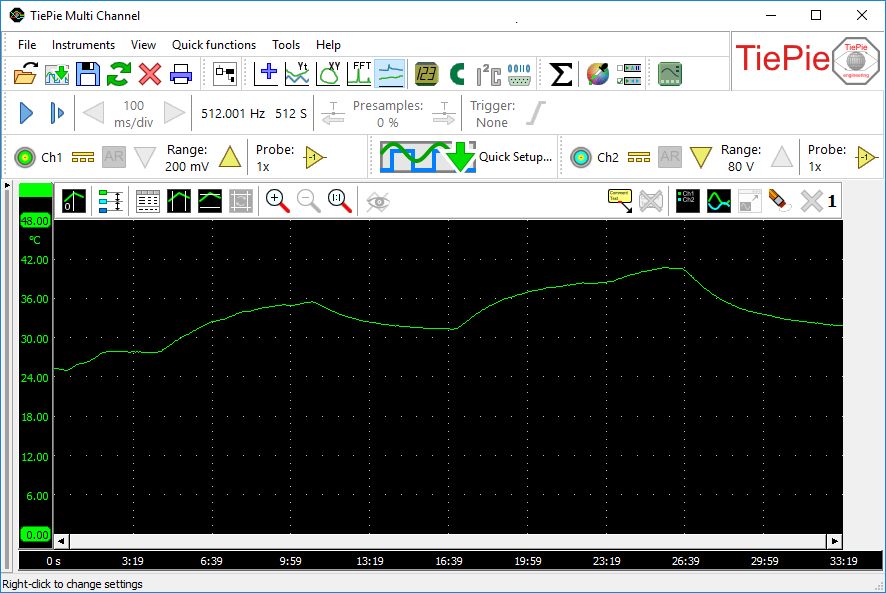The image size is (886, 593).
Task: Increase Ch1 range with the up triangle
Action: point(230,157)
